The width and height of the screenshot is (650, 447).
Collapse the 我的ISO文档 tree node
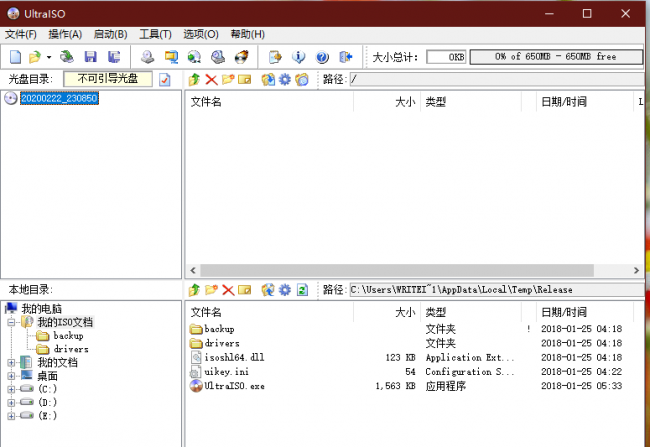pos(11,322)
